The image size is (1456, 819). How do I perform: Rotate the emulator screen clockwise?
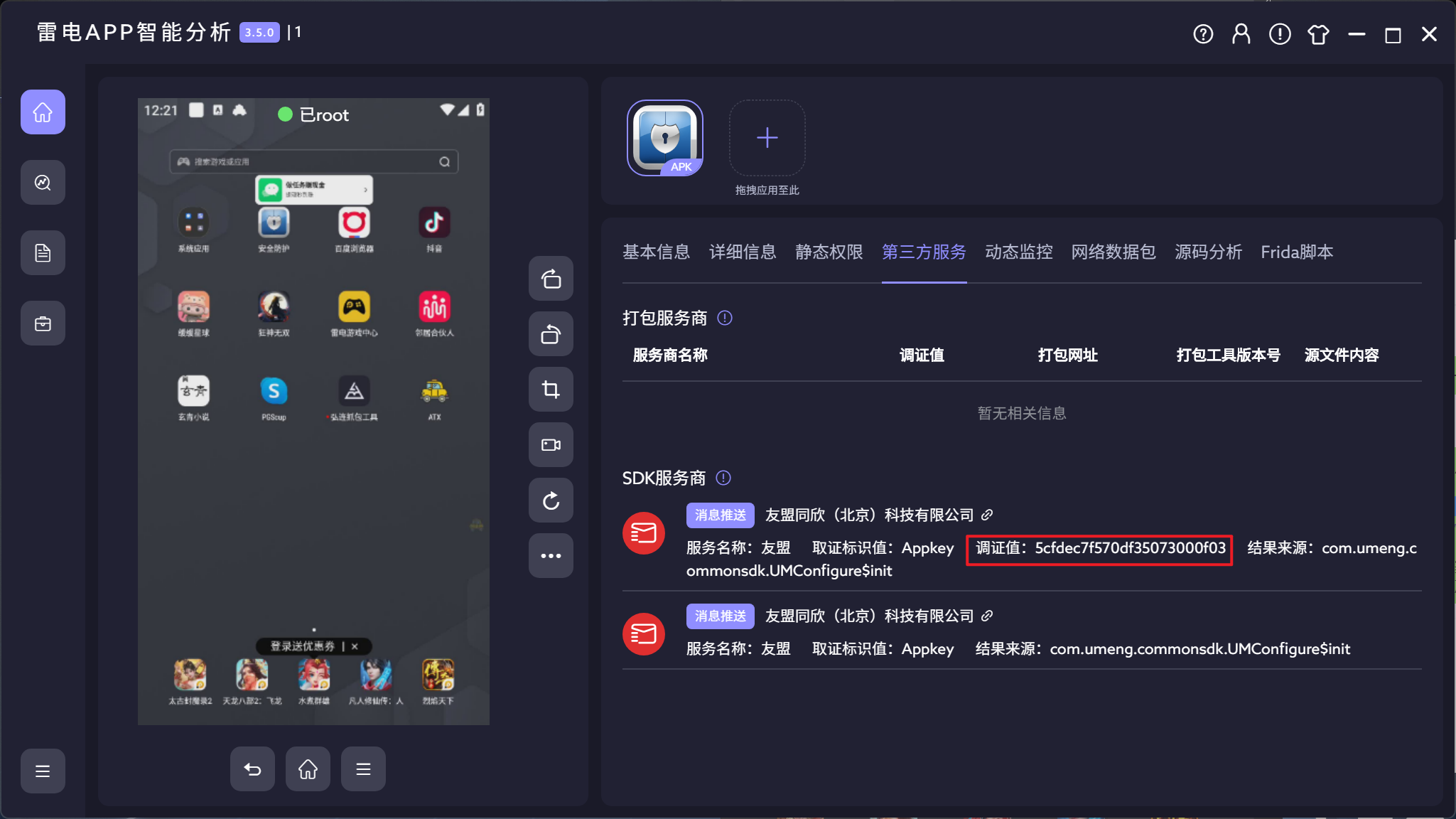[x=550, y=279]
